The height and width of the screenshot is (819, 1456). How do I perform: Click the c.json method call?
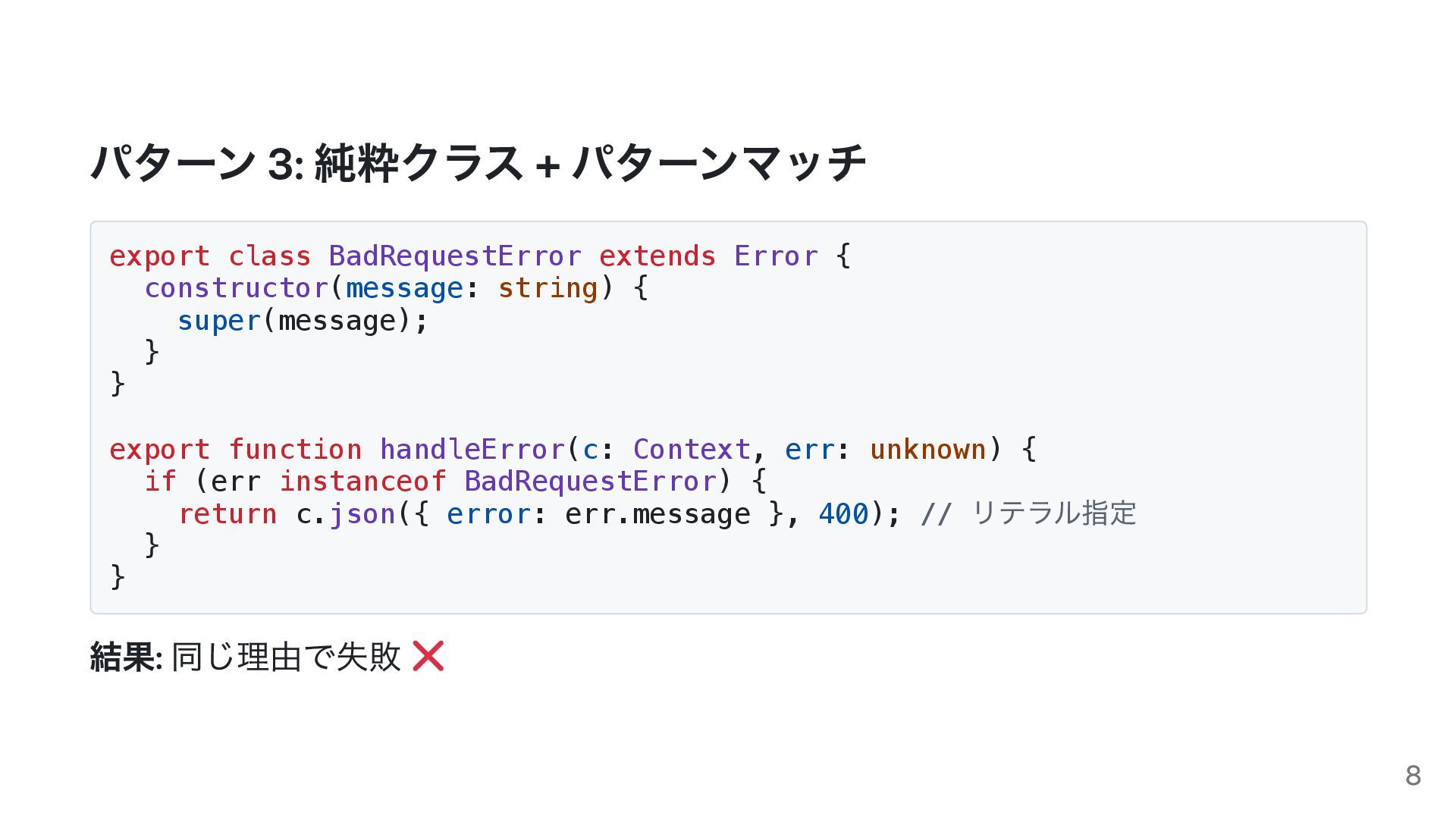click(x=346, y=513)
